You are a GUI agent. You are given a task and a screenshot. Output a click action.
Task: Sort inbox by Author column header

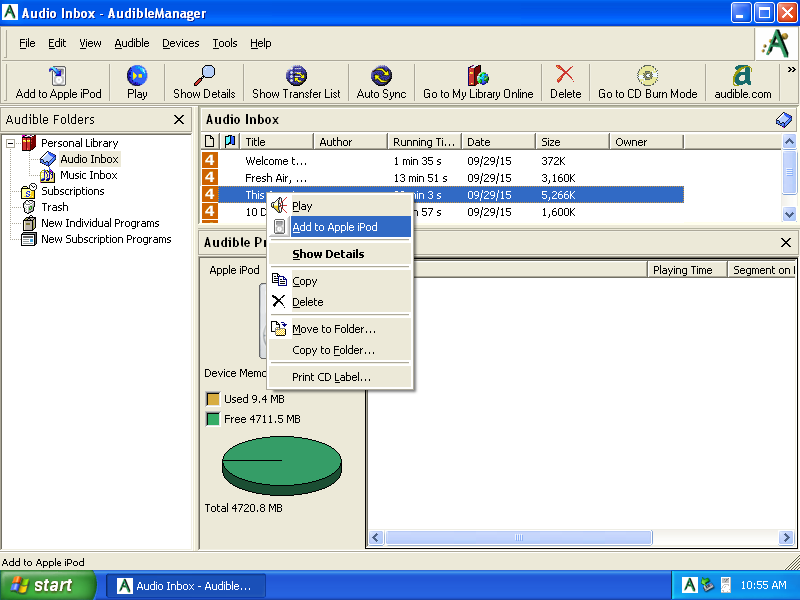[x=351, y=142]
